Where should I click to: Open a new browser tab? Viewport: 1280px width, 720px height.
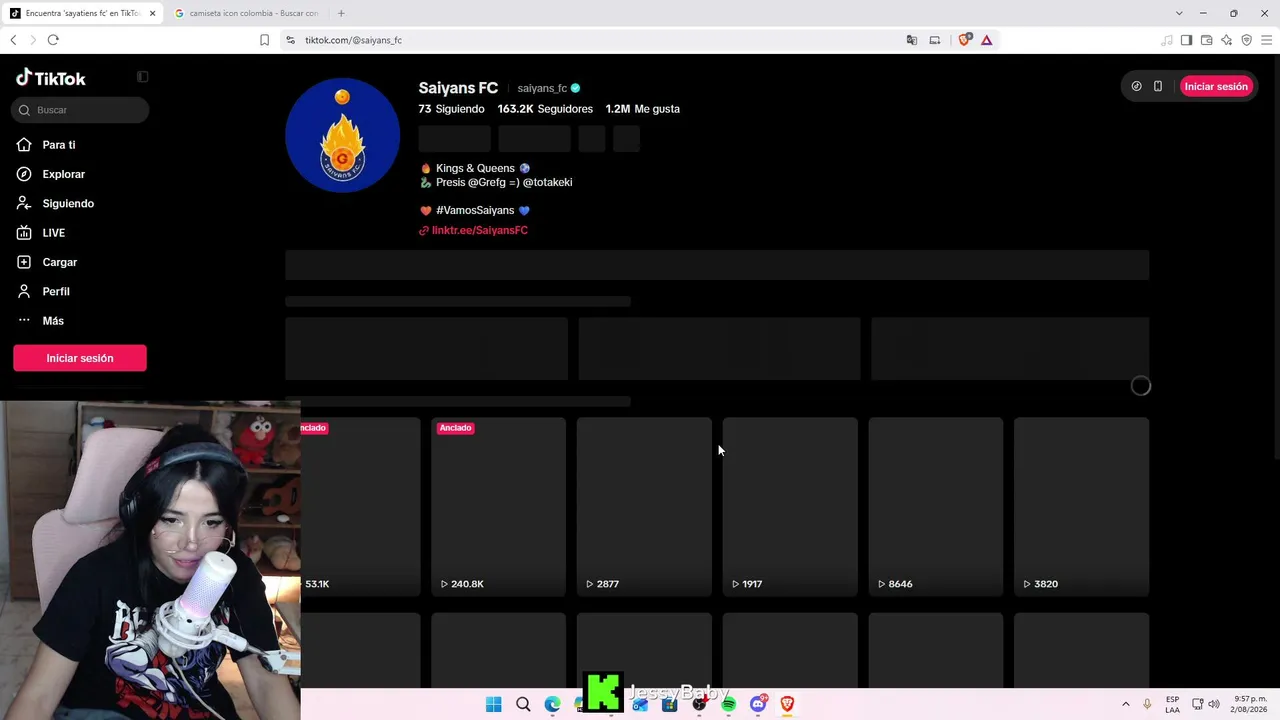coord(341,13)
